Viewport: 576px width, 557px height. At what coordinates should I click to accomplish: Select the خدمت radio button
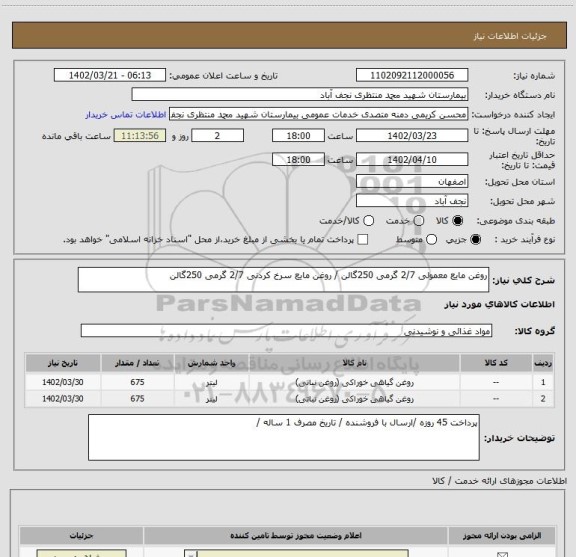click(419, 221)
